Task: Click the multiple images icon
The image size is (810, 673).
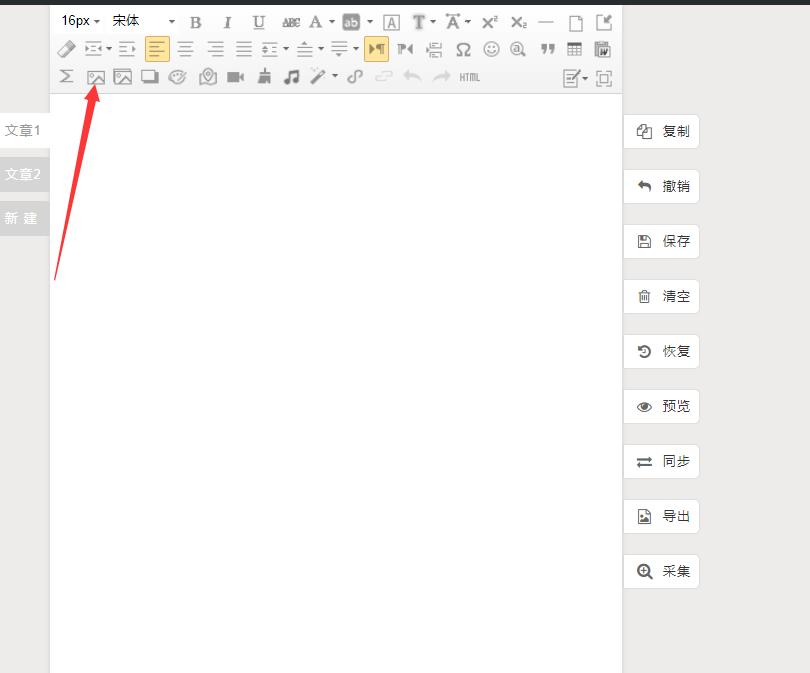Action: click(x=122, y=77)
